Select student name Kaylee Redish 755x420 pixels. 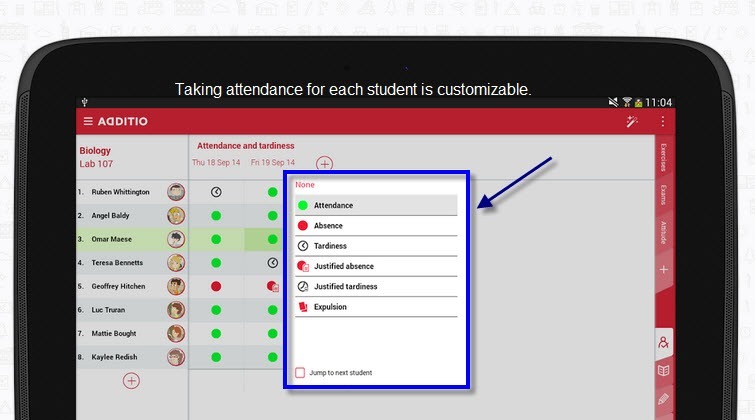coord(114,357)
